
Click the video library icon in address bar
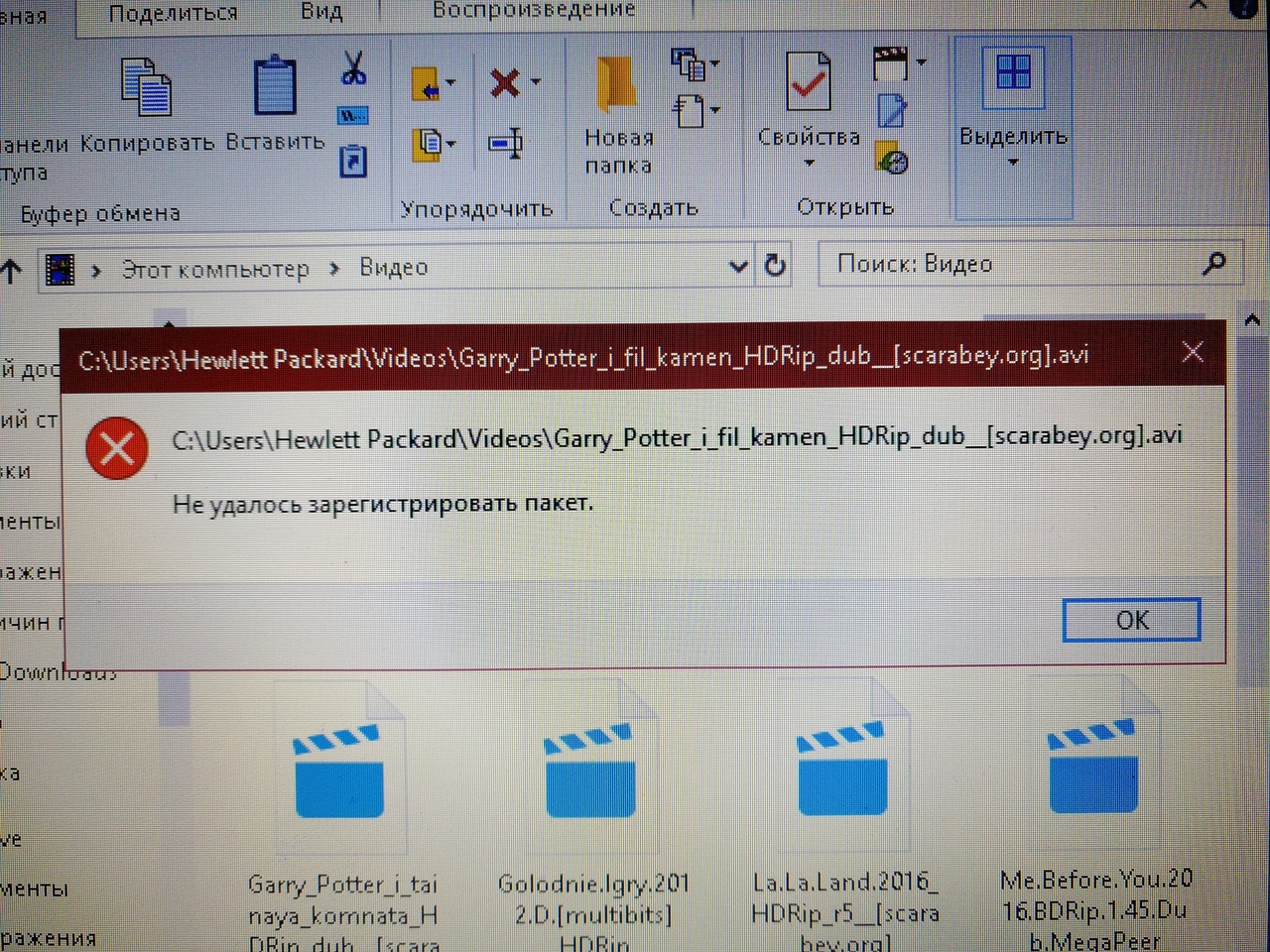click(61, 270)
